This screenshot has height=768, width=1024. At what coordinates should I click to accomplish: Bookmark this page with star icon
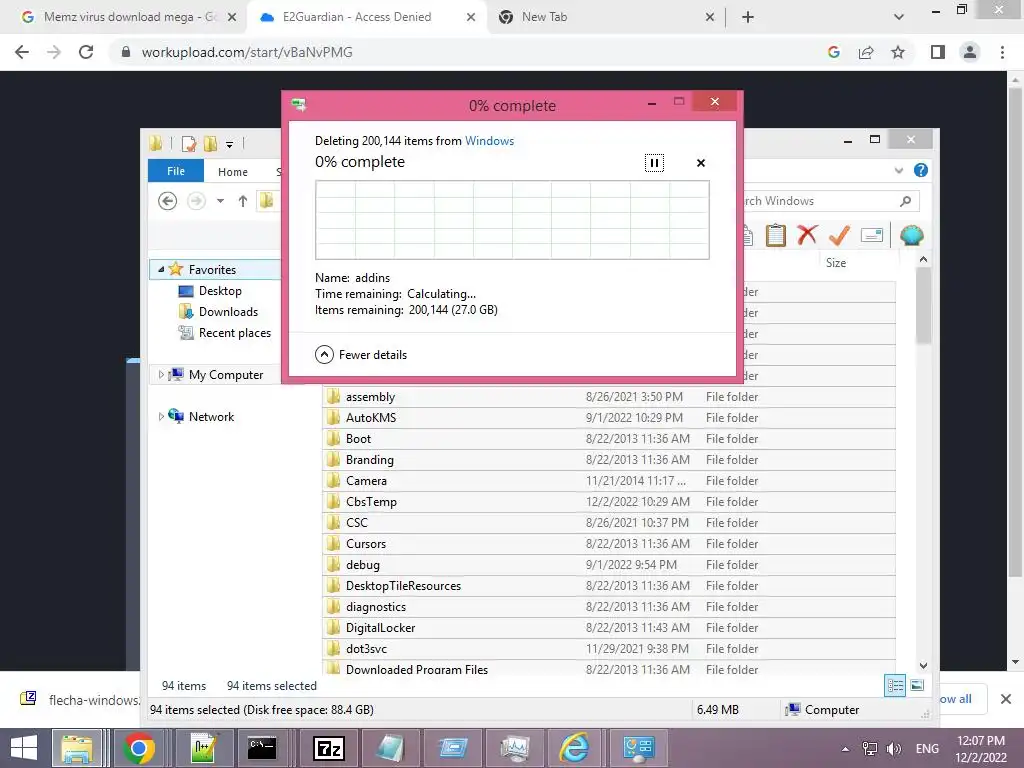(898, 52)
